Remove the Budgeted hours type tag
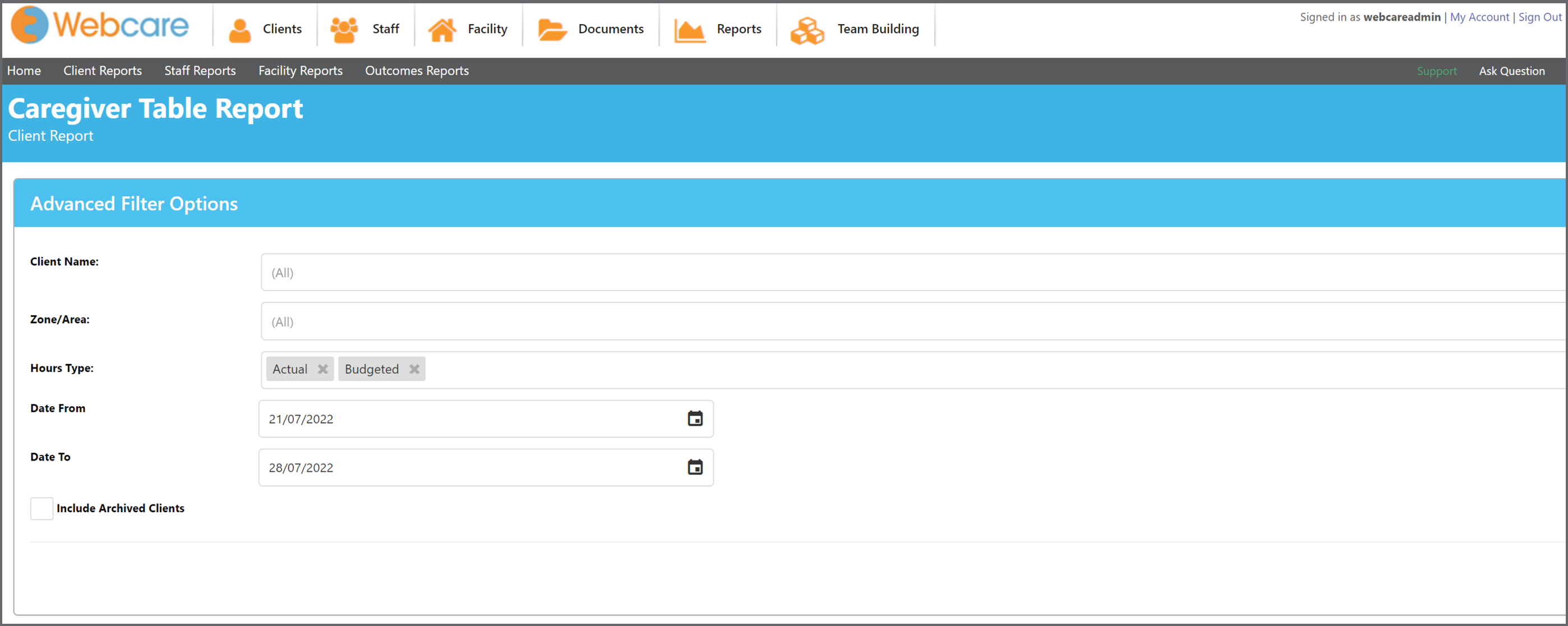Image resolution: width=1568 pixels, height=626 pixels. 414,369
